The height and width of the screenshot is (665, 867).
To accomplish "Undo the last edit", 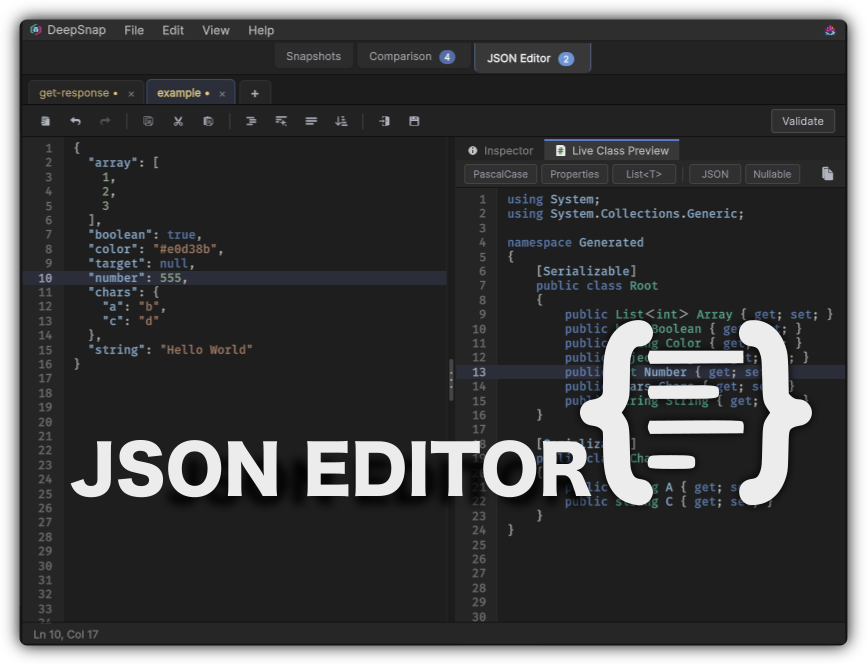I will [x=75, y=121].
